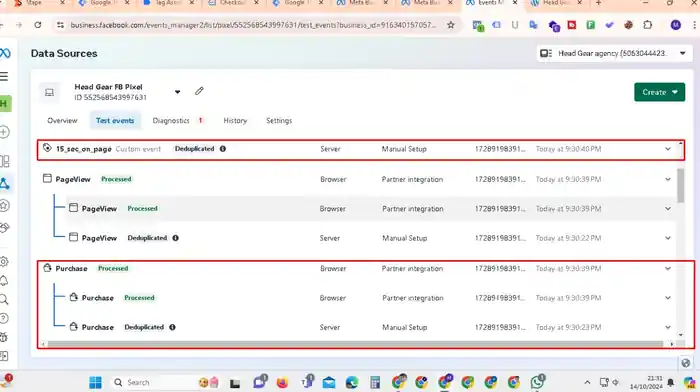The image size is (700, 392).
Task: Click the info icon beside 15_sec_on_page Deduplicated
Action: (x=223, y=149)
